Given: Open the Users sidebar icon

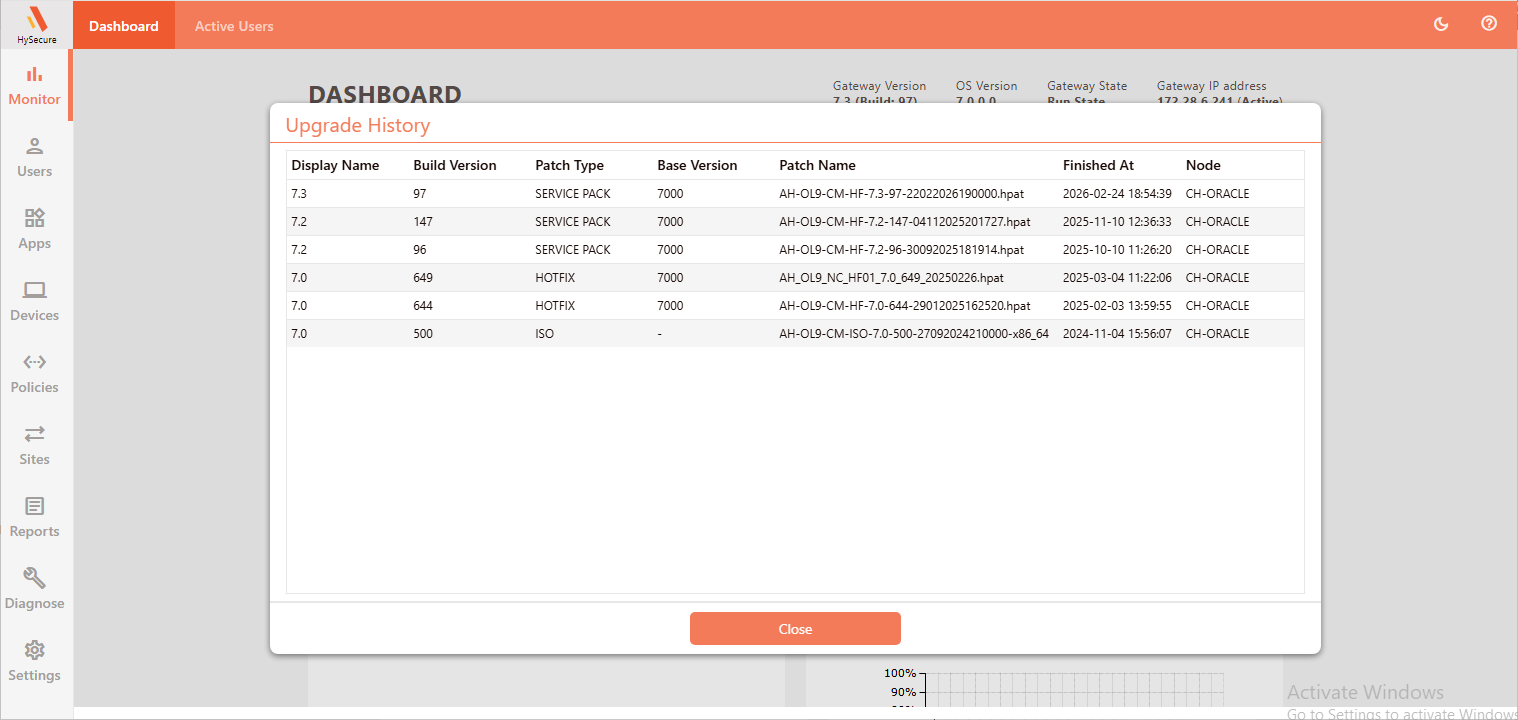Looking at the screenshot, I should point(34,157).
